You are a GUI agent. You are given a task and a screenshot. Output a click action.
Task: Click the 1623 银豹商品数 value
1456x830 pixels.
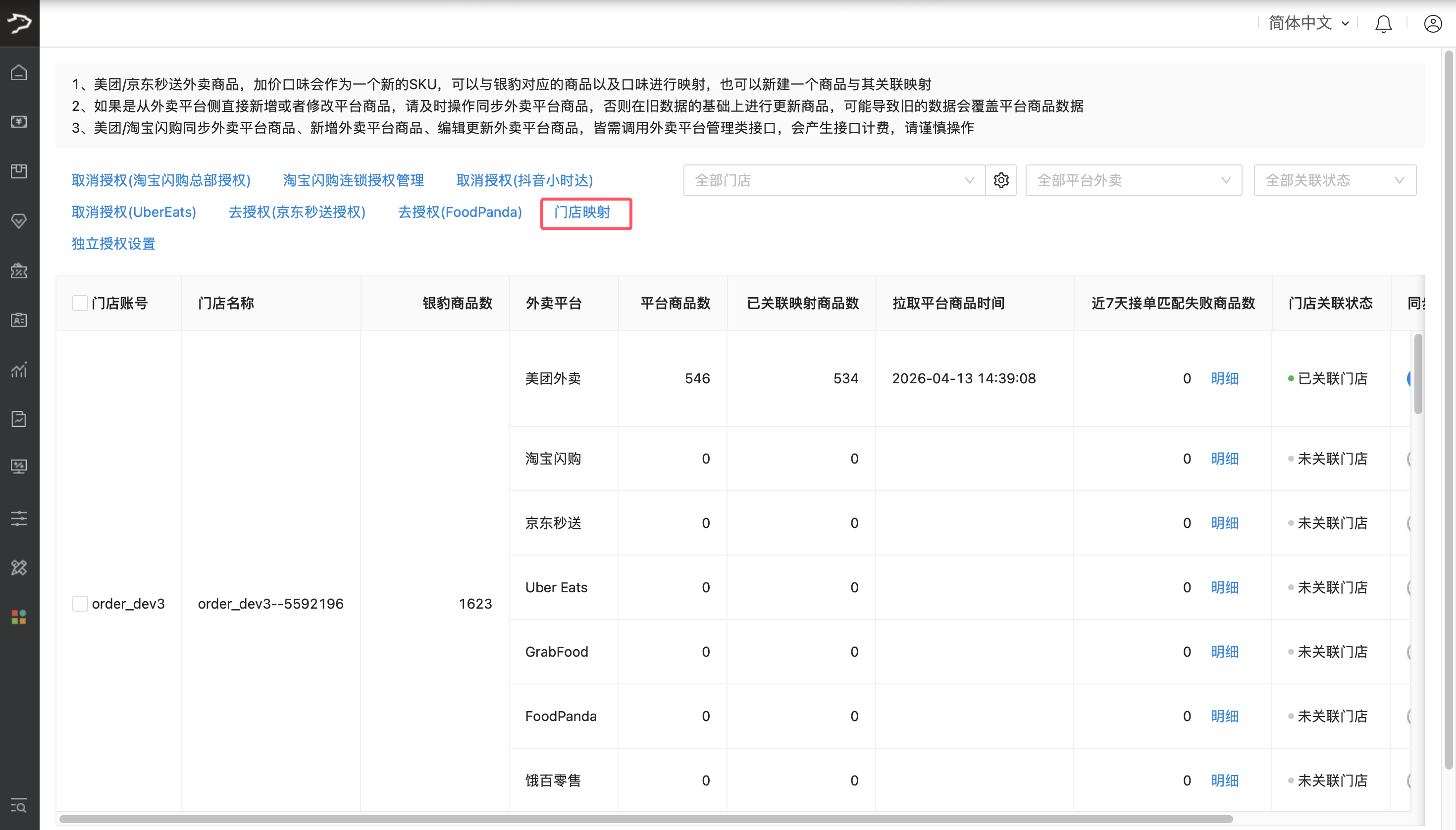[475, 604]
